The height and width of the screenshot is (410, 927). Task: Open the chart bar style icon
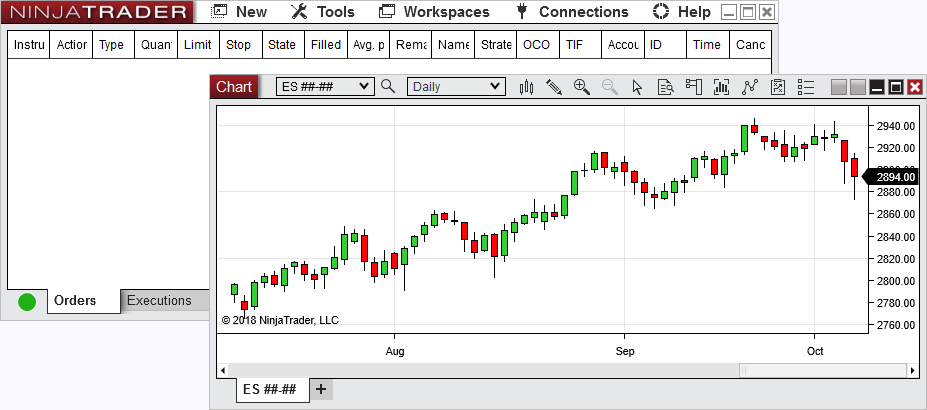(x=528, y=87)
